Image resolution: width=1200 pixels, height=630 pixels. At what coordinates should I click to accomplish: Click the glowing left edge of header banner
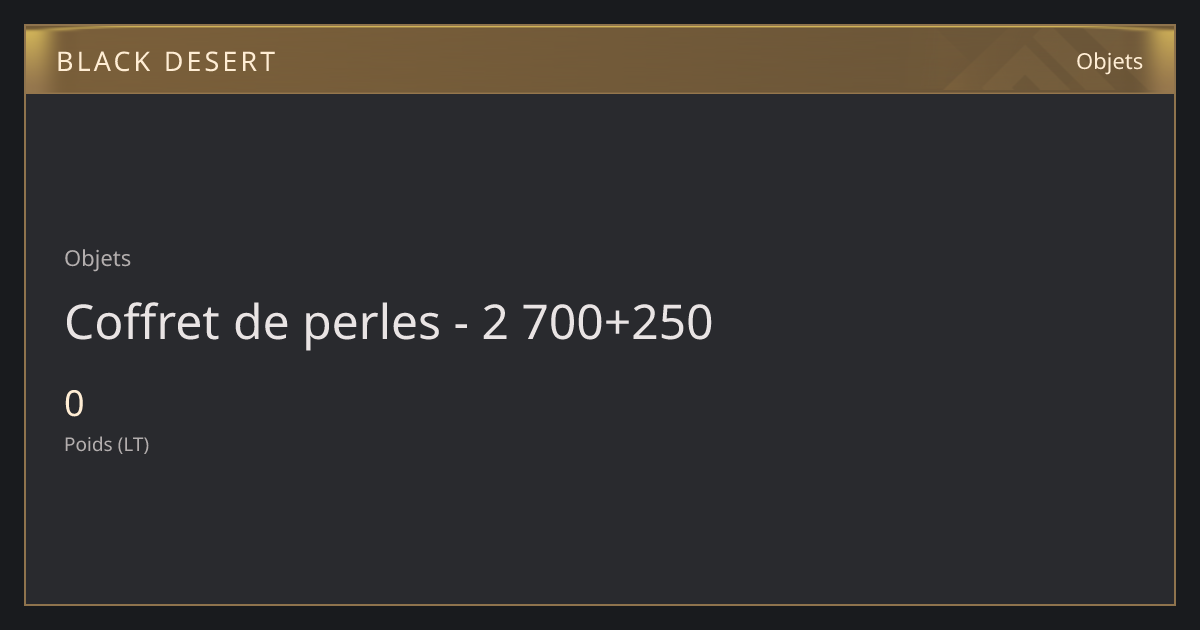pos(34,60)
